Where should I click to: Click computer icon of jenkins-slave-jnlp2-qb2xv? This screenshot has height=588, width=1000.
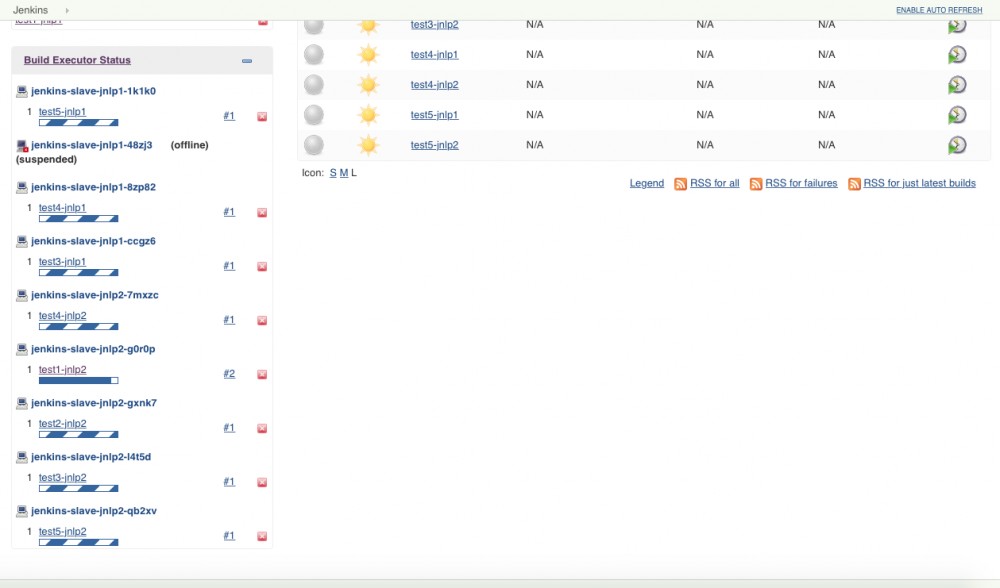pos(22,511)
